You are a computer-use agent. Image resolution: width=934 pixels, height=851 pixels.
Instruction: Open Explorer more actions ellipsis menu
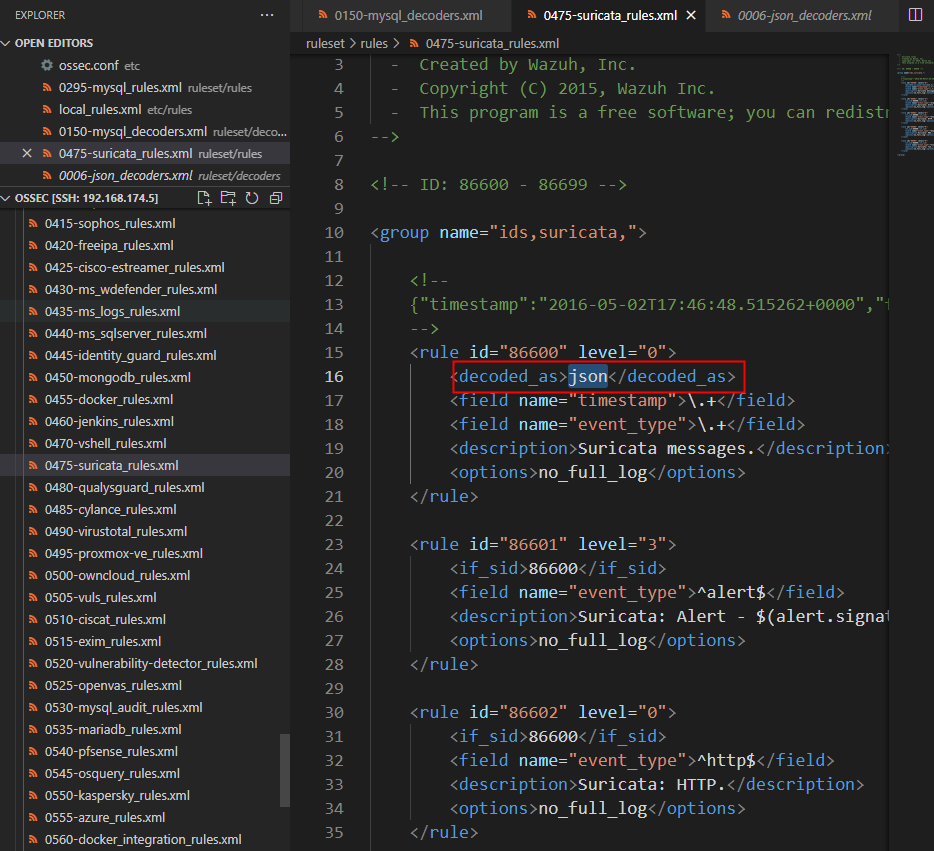pos(267,15)
